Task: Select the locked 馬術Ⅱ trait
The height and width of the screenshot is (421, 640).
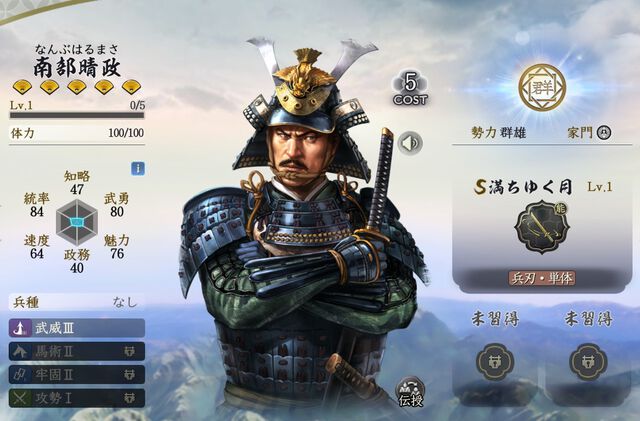Action: pyautogui.click(x=77, y=351)
